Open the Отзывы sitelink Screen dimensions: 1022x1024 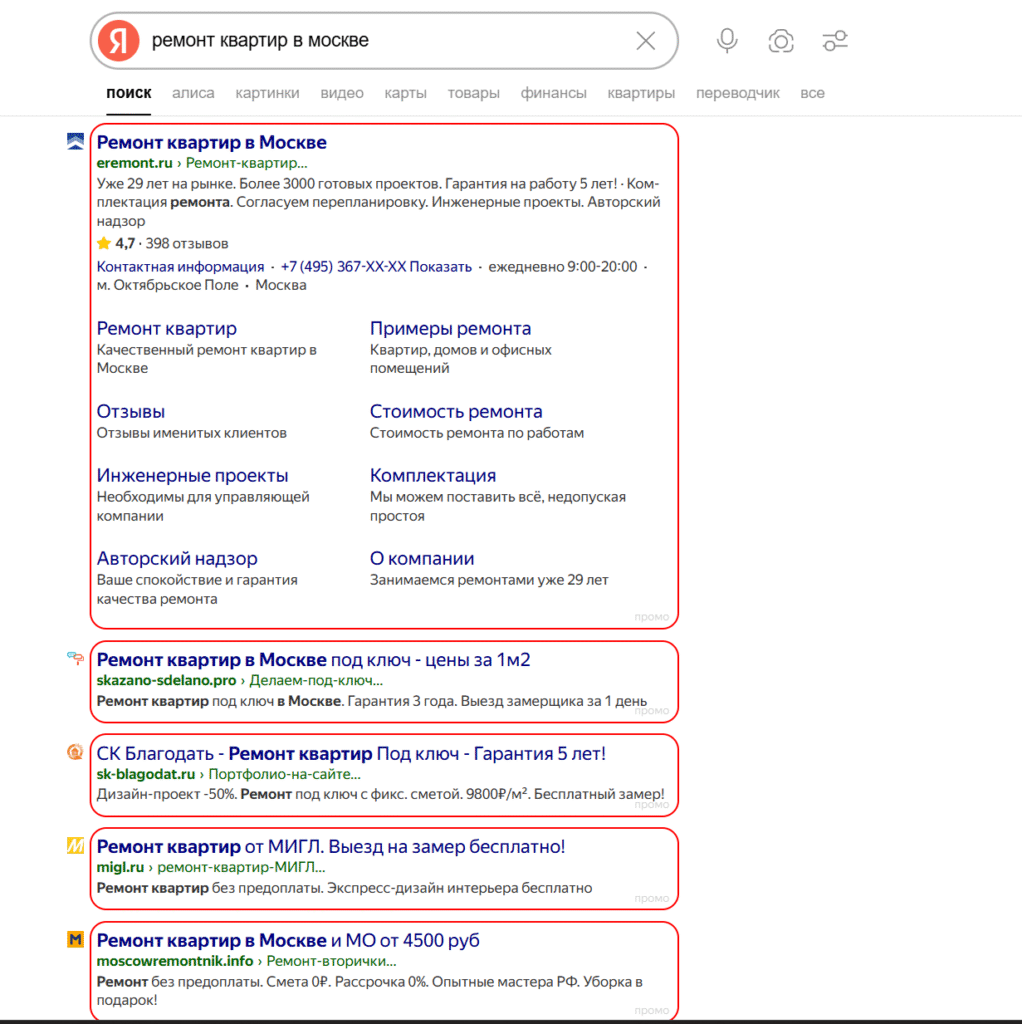pos(131,411)
